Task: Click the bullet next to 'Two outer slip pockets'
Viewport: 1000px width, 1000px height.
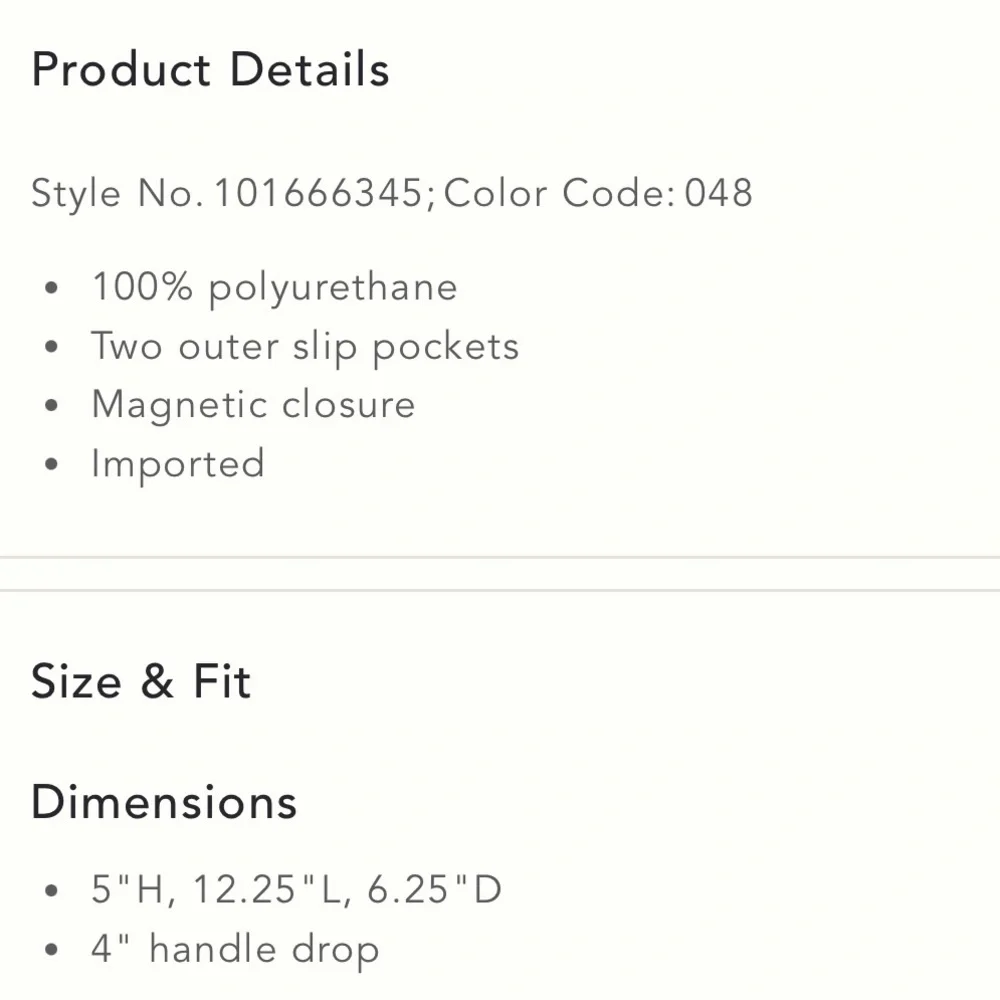Action: click(x=53, y=349)
